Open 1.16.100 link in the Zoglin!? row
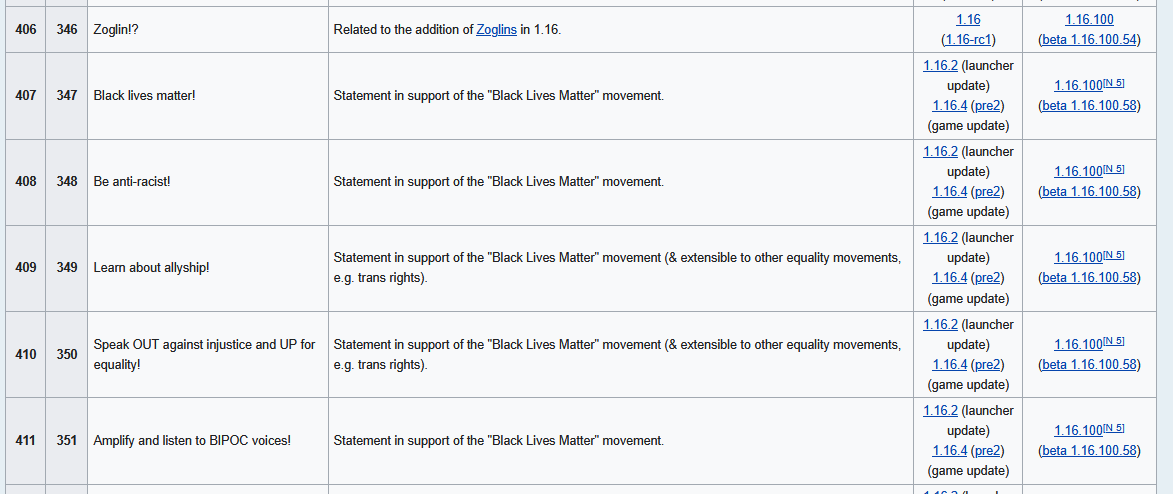Image resolution: width=1173 pixels, height=494 pixels. pyautogui.click(x=1089, y=20)
